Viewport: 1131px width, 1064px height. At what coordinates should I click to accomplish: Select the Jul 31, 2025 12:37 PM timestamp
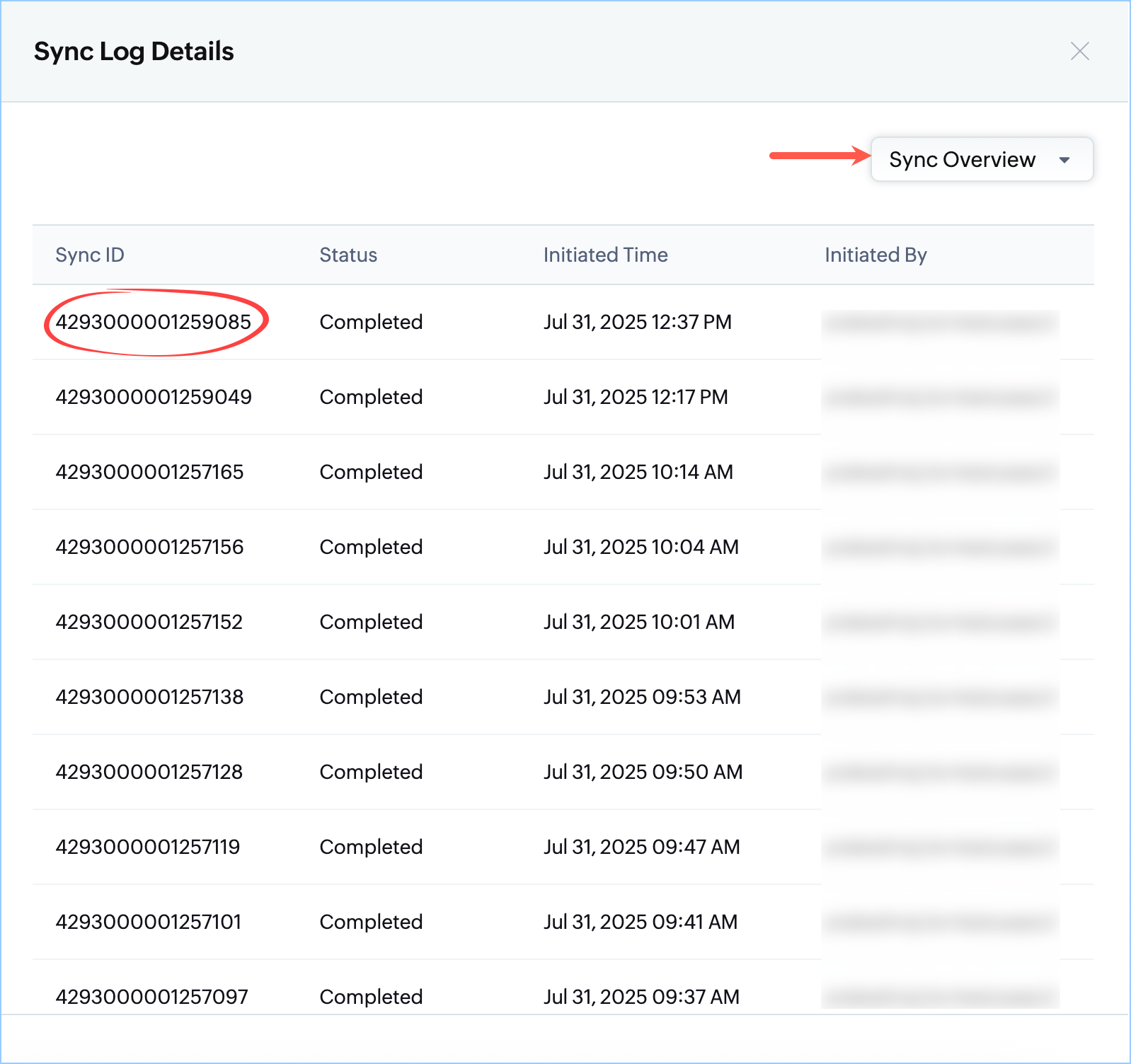click(x=637, y=322)
